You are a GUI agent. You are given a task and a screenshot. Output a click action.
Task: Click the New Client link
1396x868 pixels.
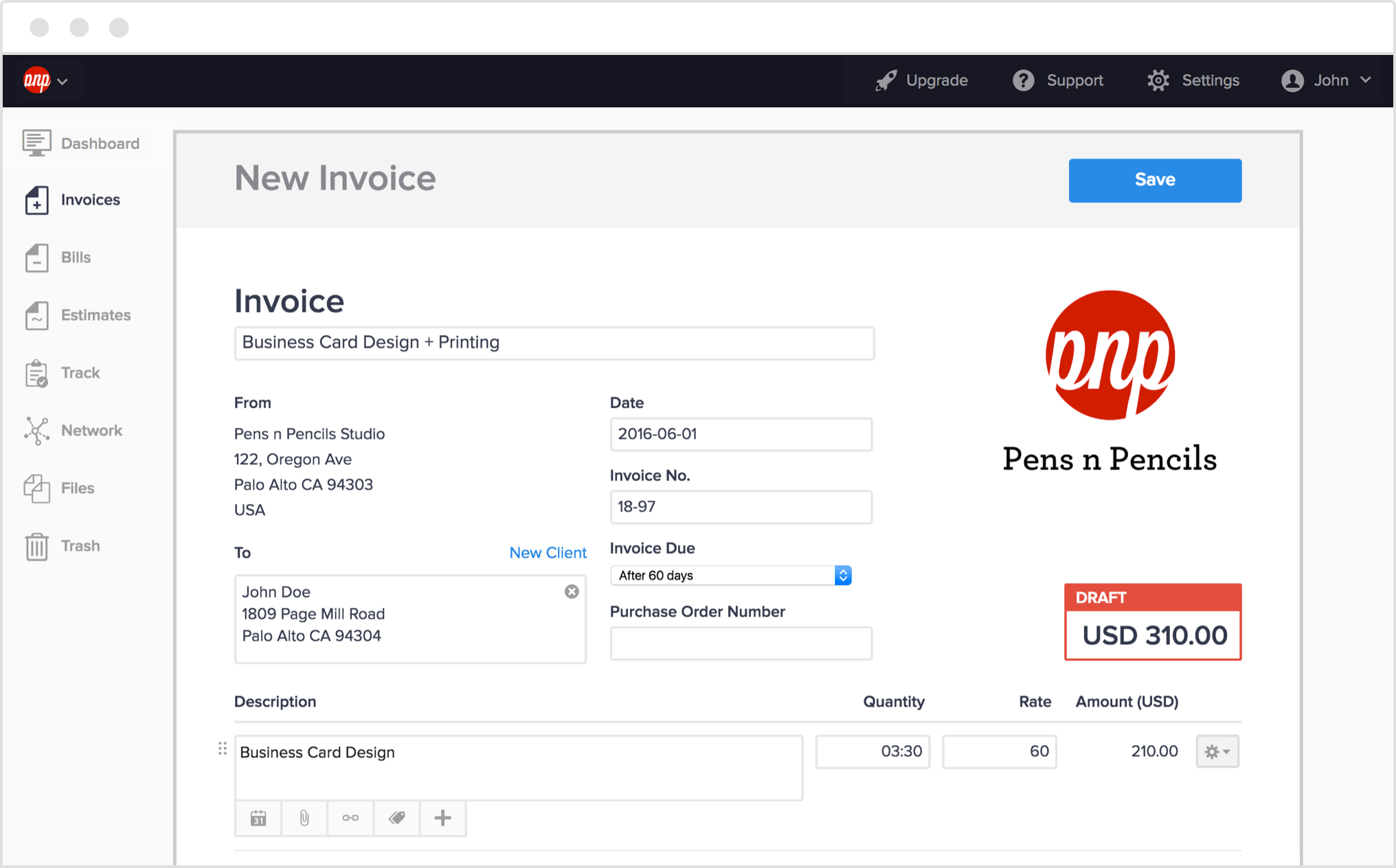546,553
